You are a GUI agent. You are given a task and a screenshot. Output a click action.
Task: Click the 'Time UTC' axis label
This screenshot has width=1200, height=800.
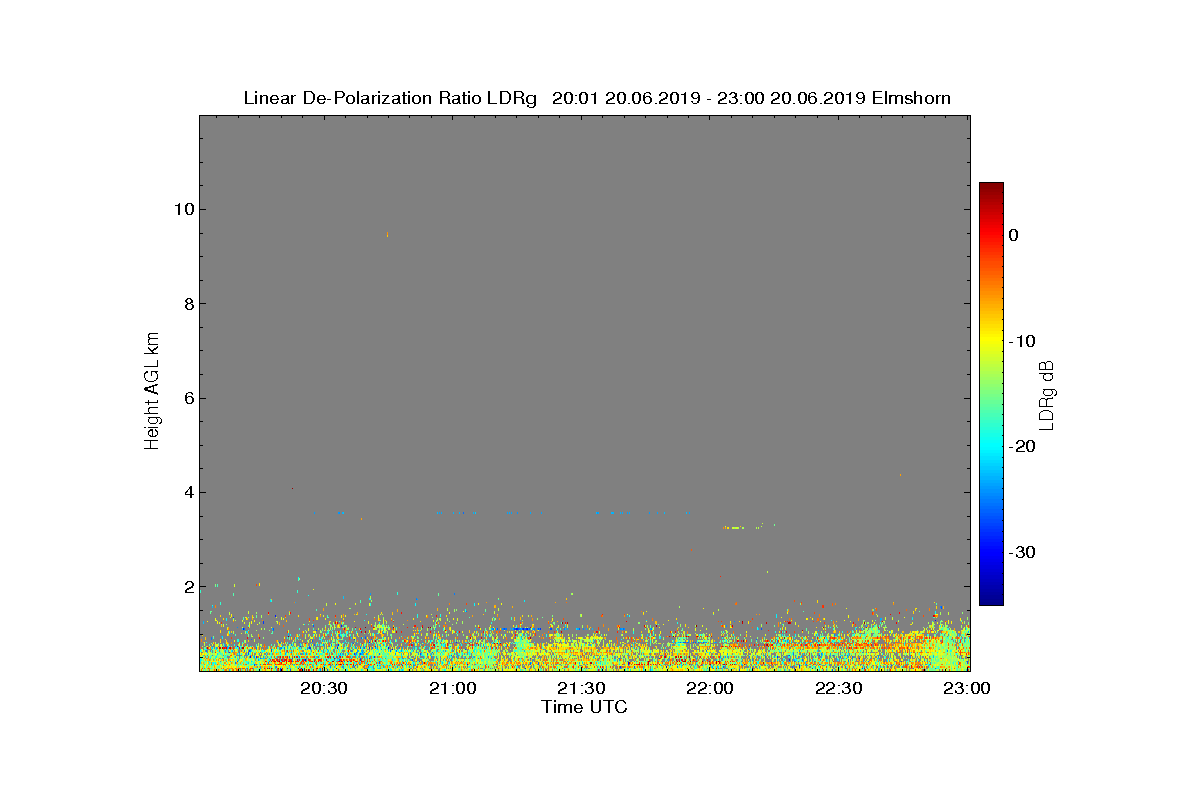tap(584, 707)
